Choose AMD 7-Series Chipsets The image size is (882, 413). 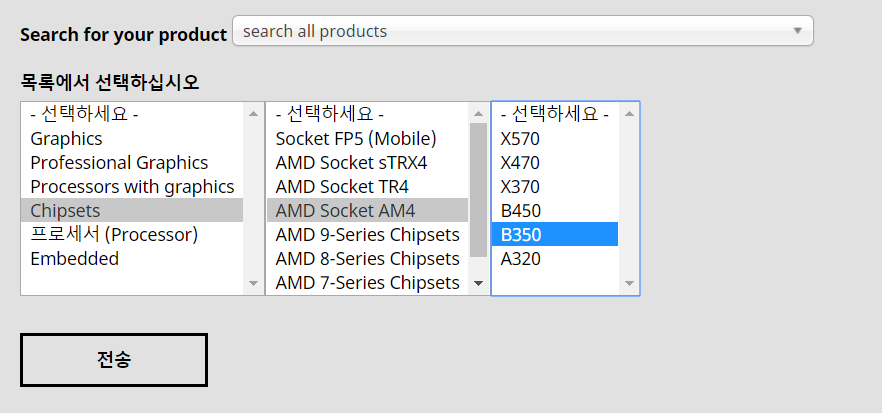tap(367, 282)
